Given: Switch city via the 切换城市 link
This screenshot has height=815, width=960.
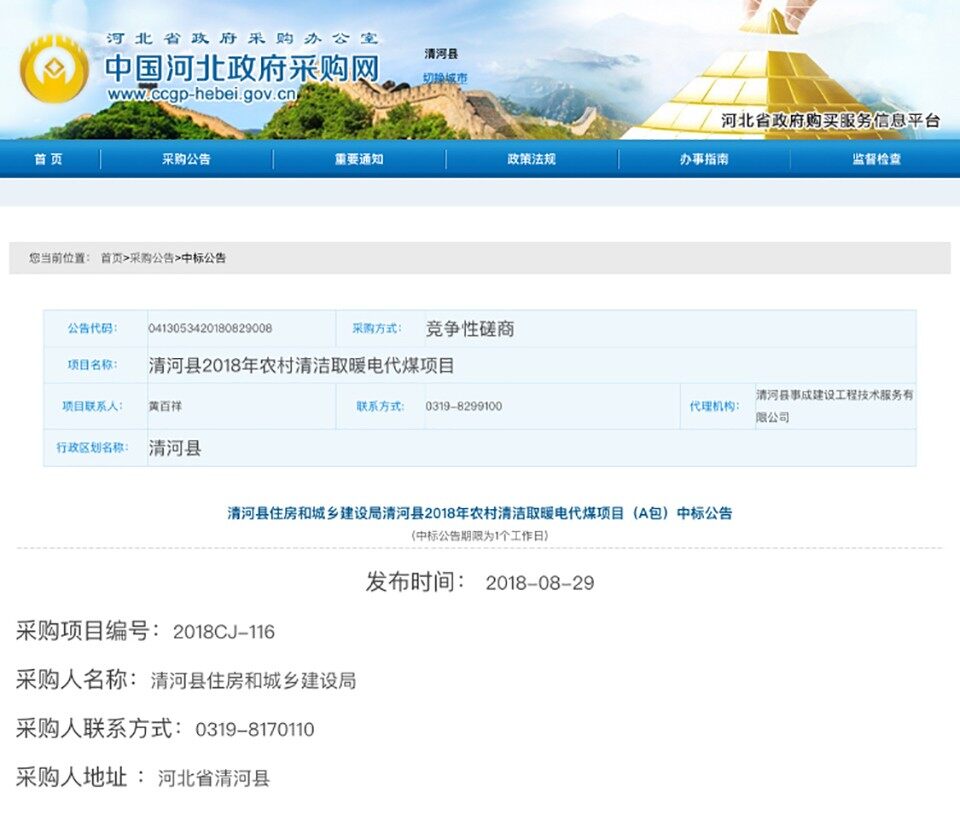Looking at the screenshot, I should click(444, 77).
